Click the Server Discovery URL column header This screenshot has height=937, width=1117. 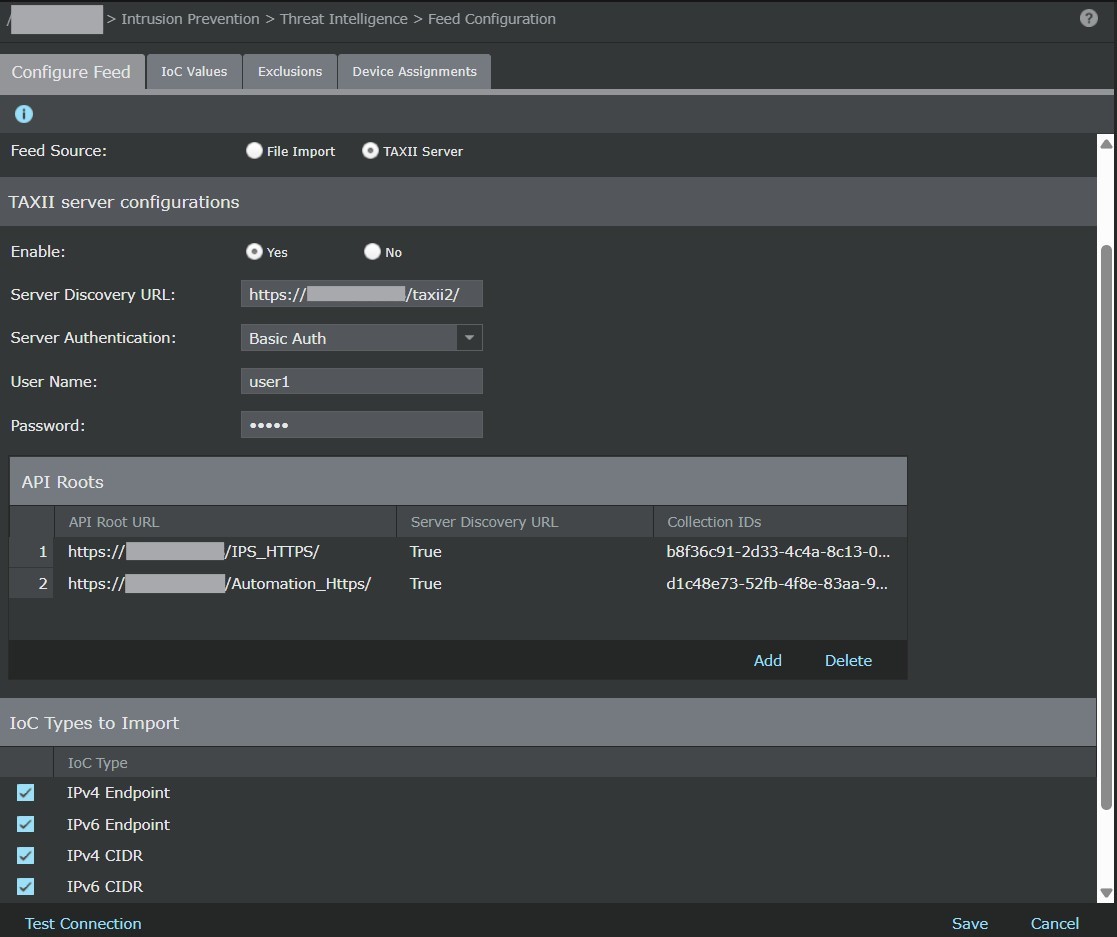(525, 522)
